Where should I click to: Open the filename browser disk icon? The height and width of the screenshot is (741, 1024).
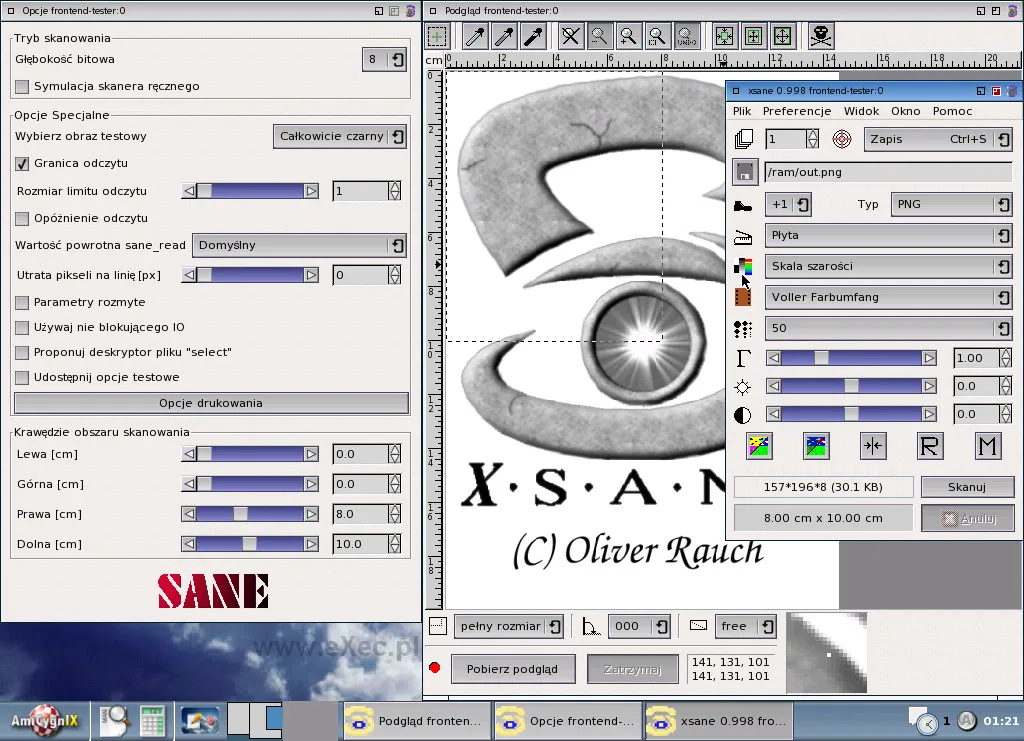click(x=745, y=171)
